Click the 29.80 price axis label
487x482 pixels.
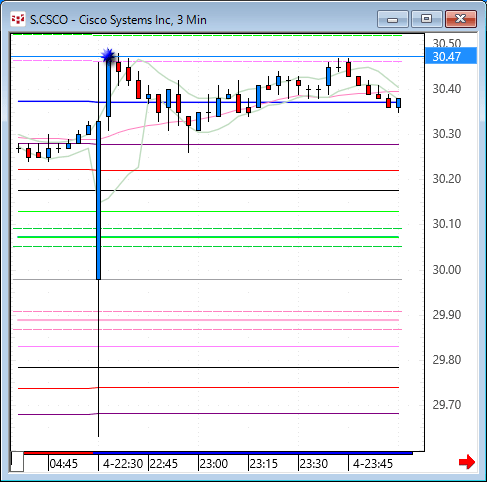(447, 360)
